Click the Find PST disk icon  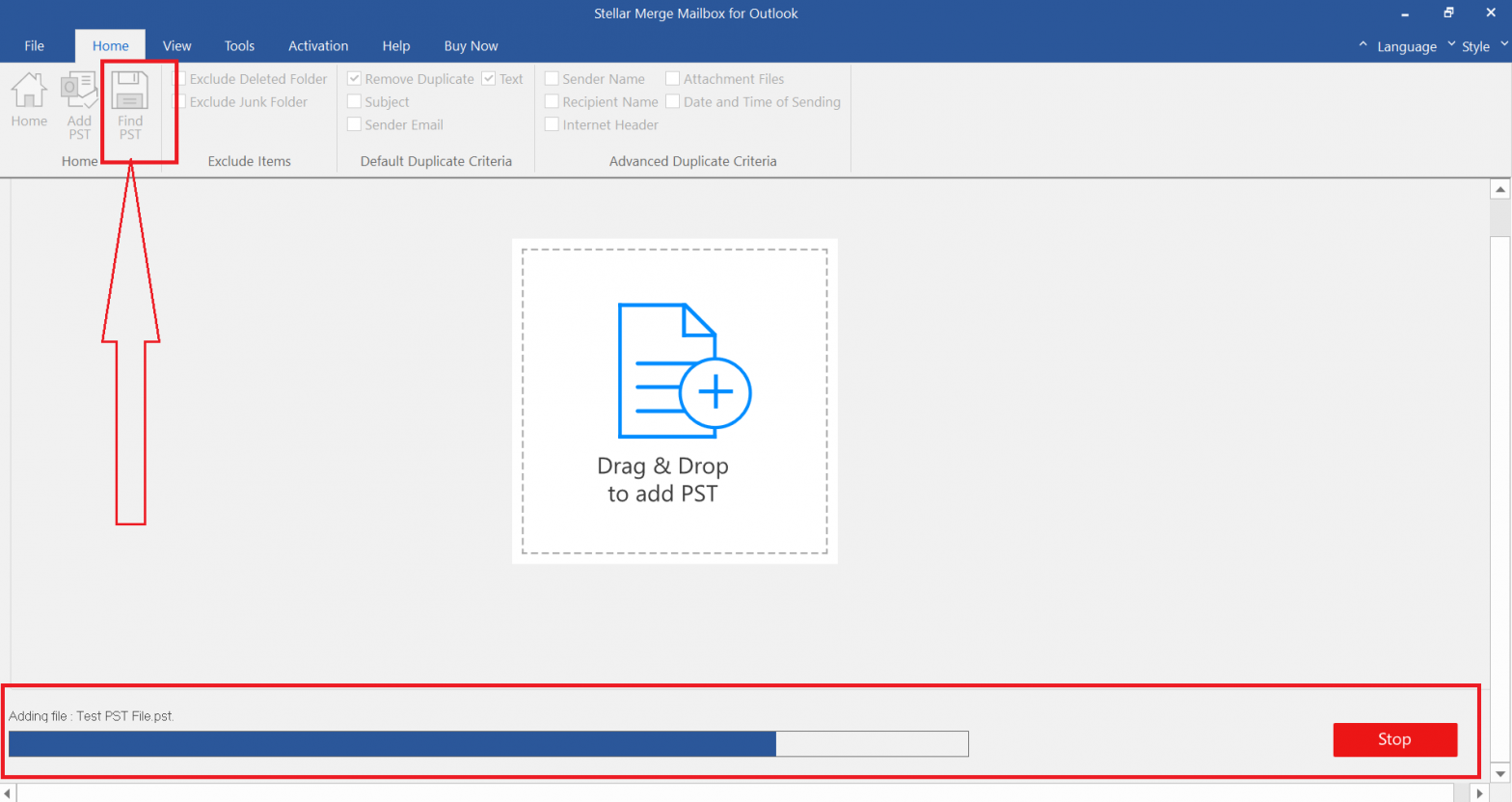click(x=129, y=91)
